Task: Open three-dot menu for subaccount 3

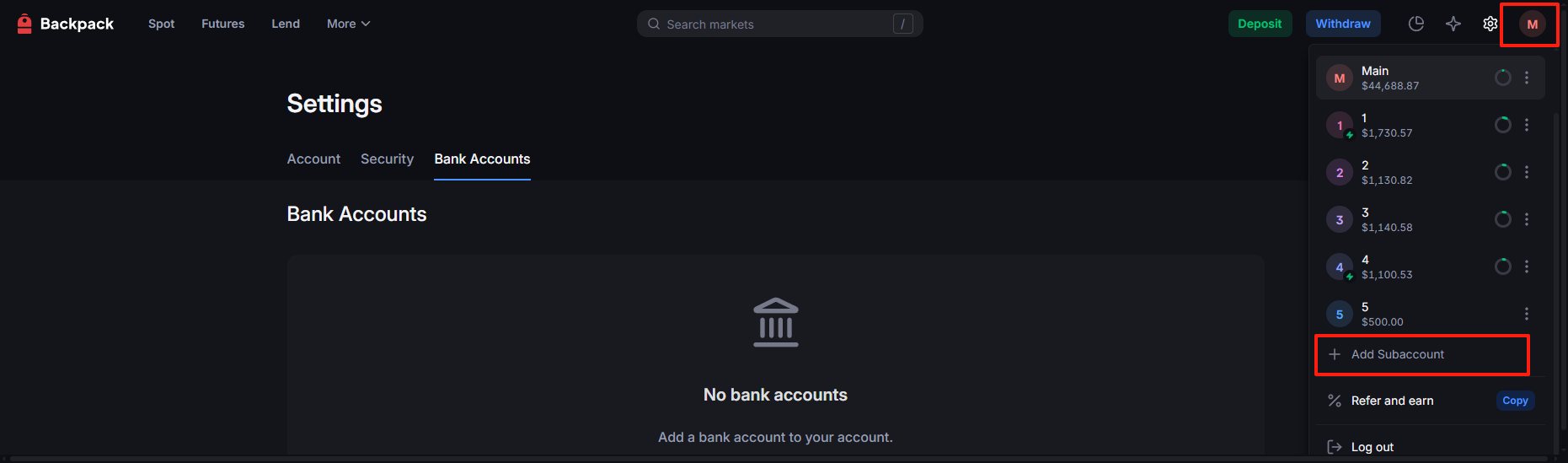Action: point(1527,219)
